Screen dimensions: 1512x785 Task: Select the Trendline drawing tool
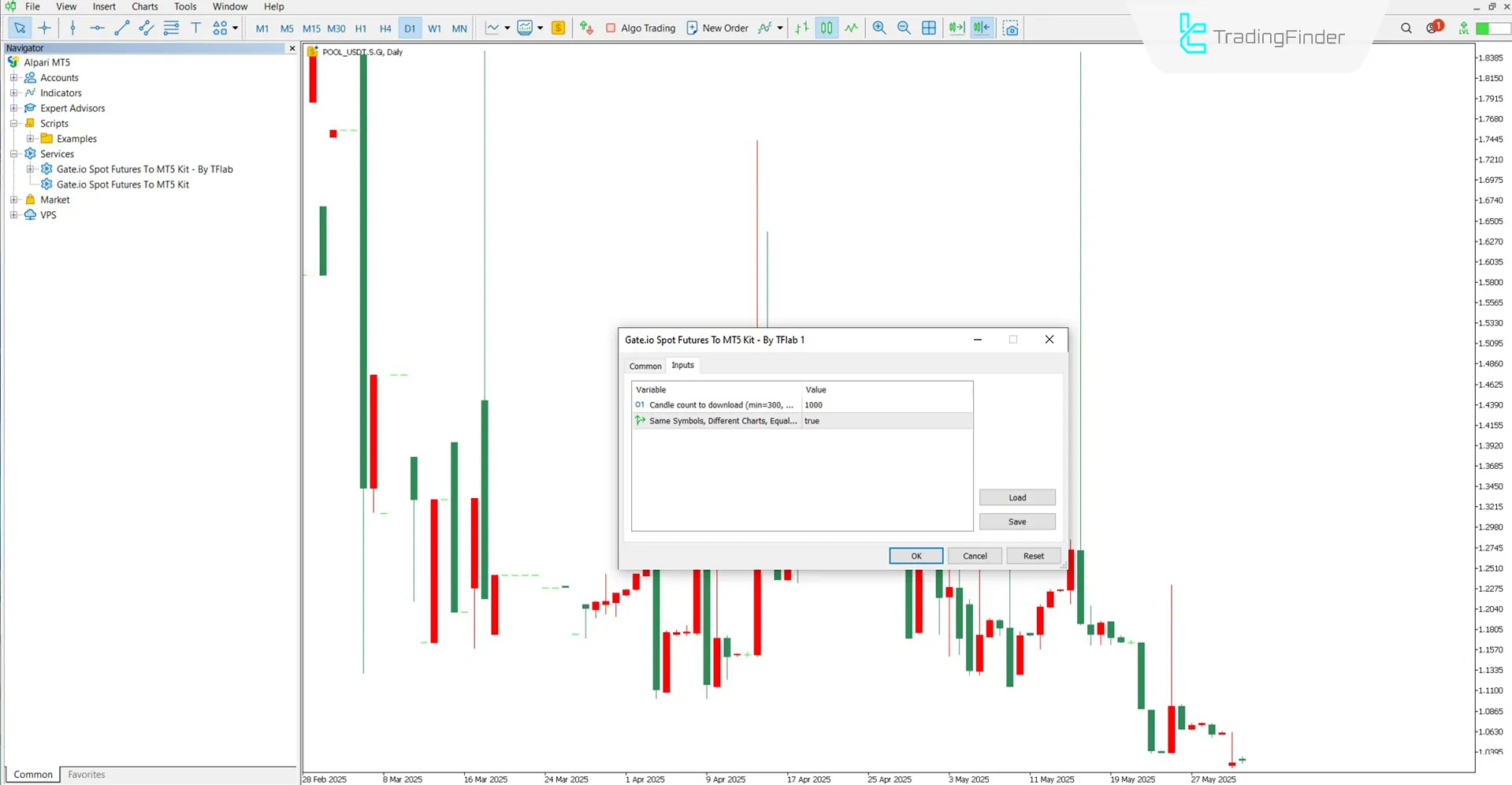click(x=121, y=28)
